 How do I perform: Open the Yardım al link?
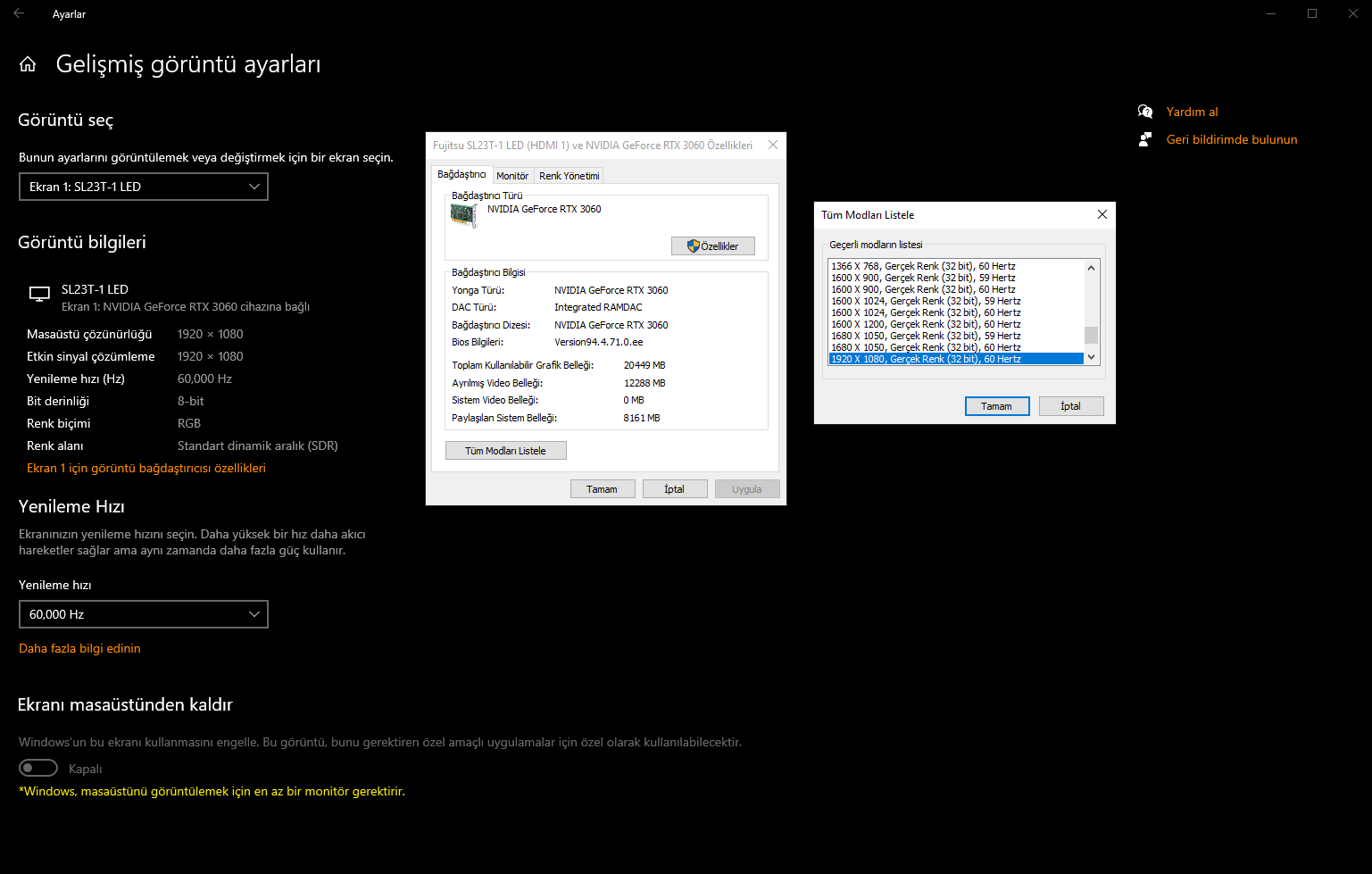(x=1192, y=112)
